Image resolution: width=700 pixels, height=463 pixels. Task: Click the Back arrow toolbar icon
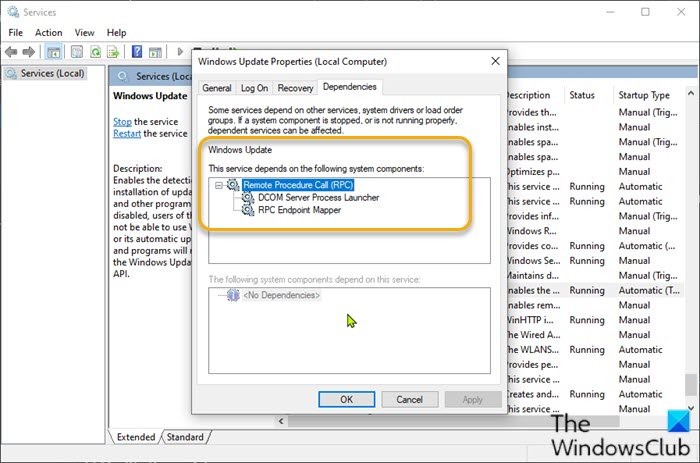(11, 52)
